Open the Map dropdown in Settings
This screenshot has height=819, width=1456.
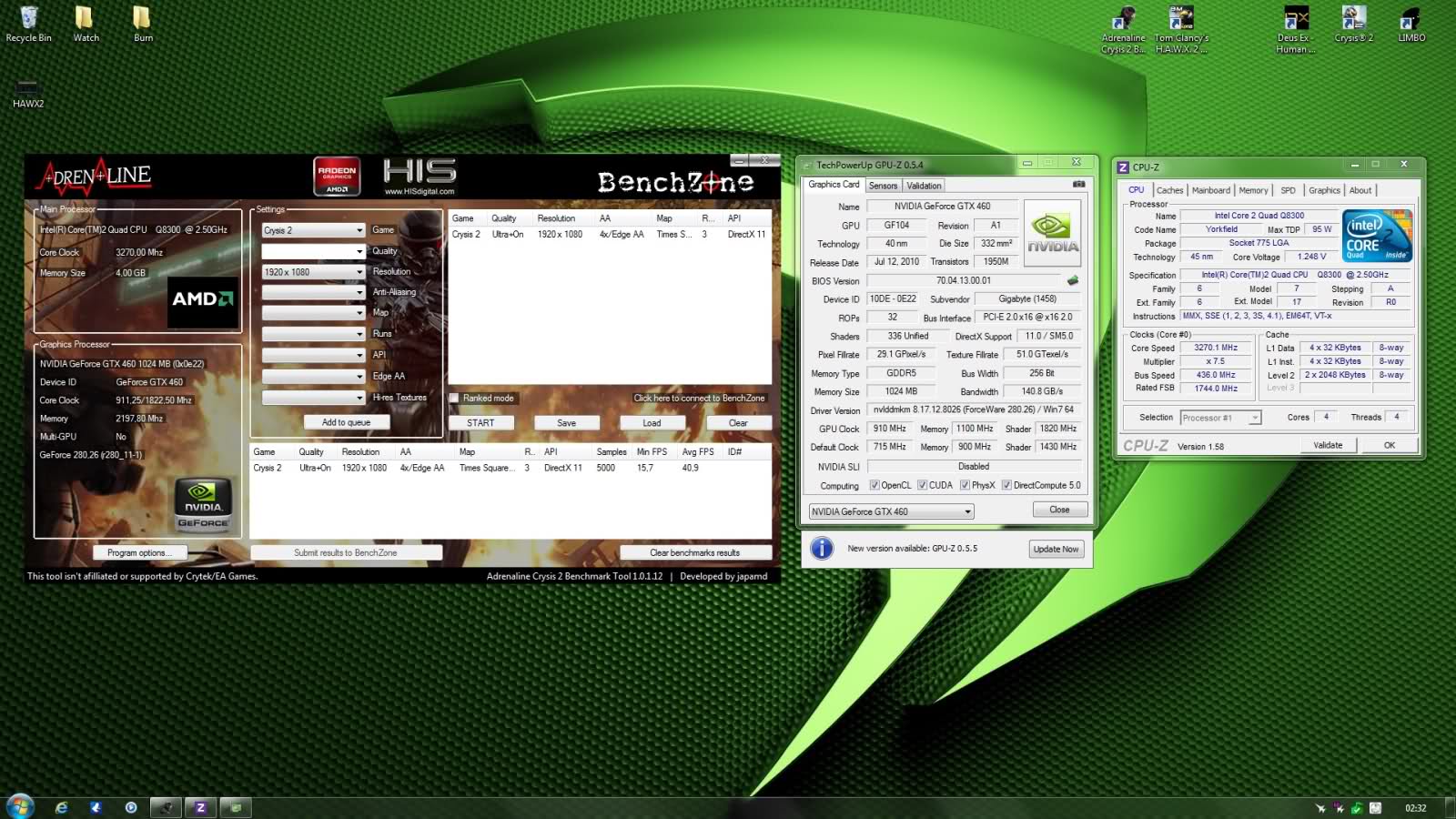tap(314, 313)
